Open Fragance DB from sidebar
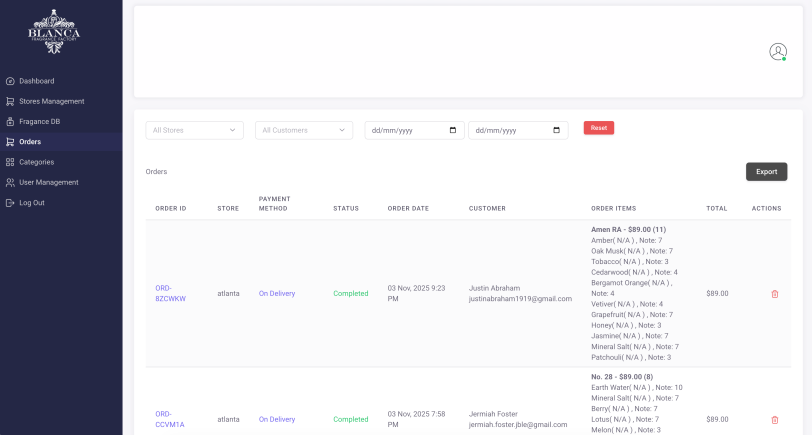812x435 pixels. click(x=39, y=121)
